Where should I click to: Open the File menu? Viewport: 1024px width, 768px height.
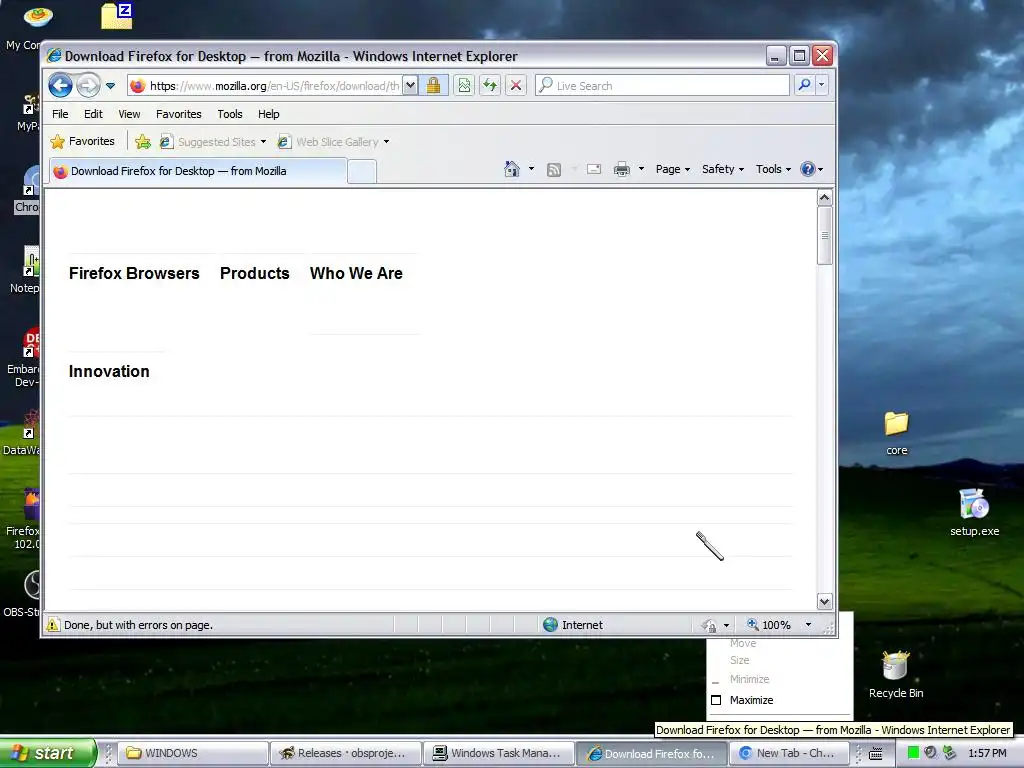60,114
